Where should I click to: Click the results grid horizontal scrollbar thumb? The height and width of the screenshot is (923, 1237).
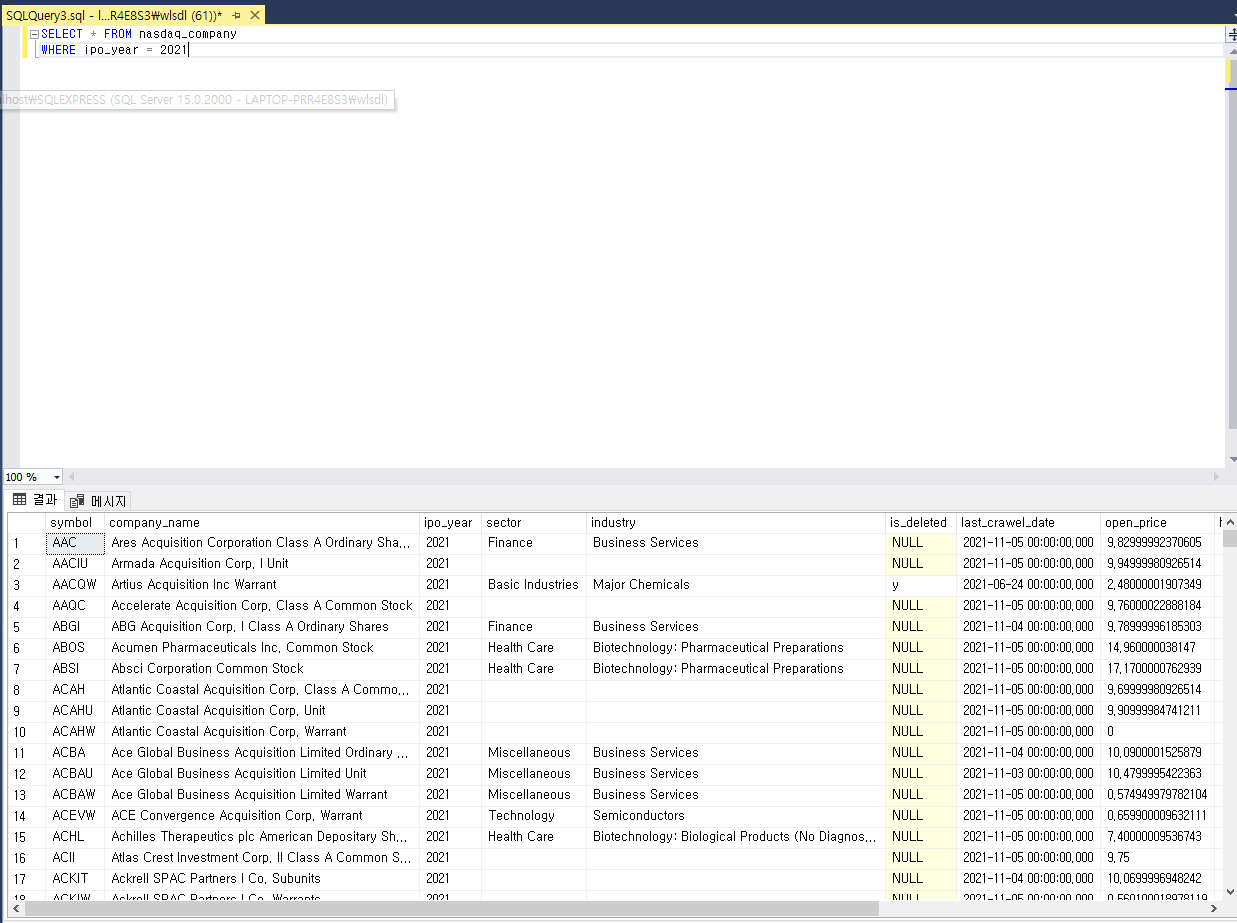coord(452,909)
